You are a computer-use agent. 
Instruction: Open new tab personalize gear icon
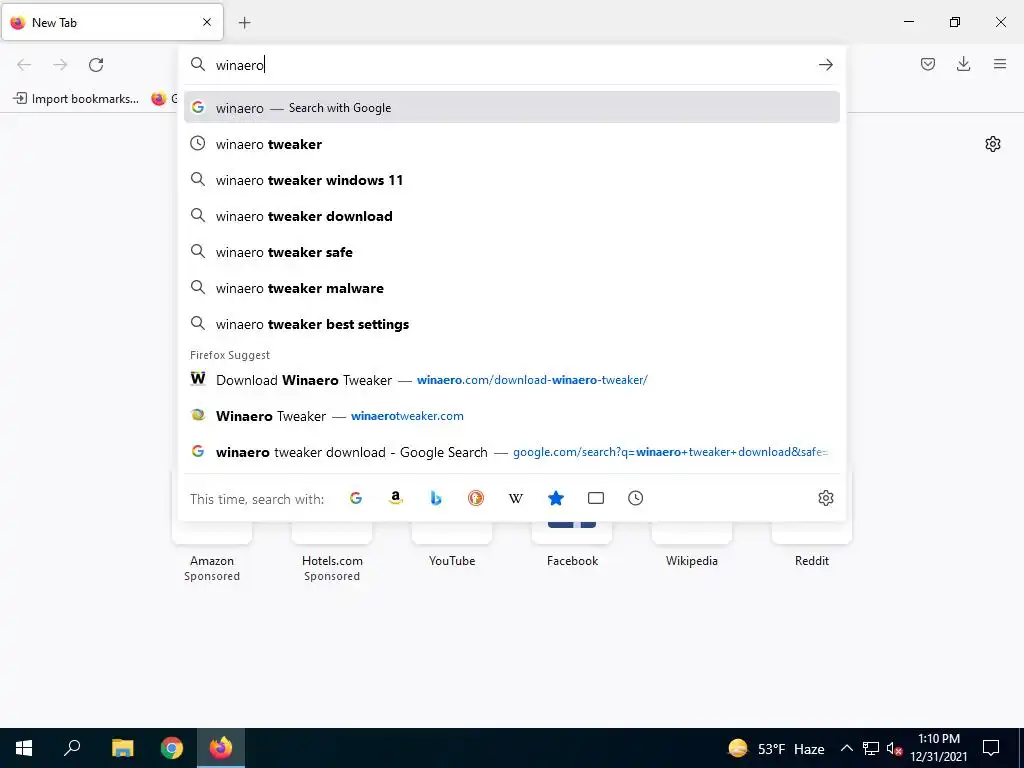[993, 144]
